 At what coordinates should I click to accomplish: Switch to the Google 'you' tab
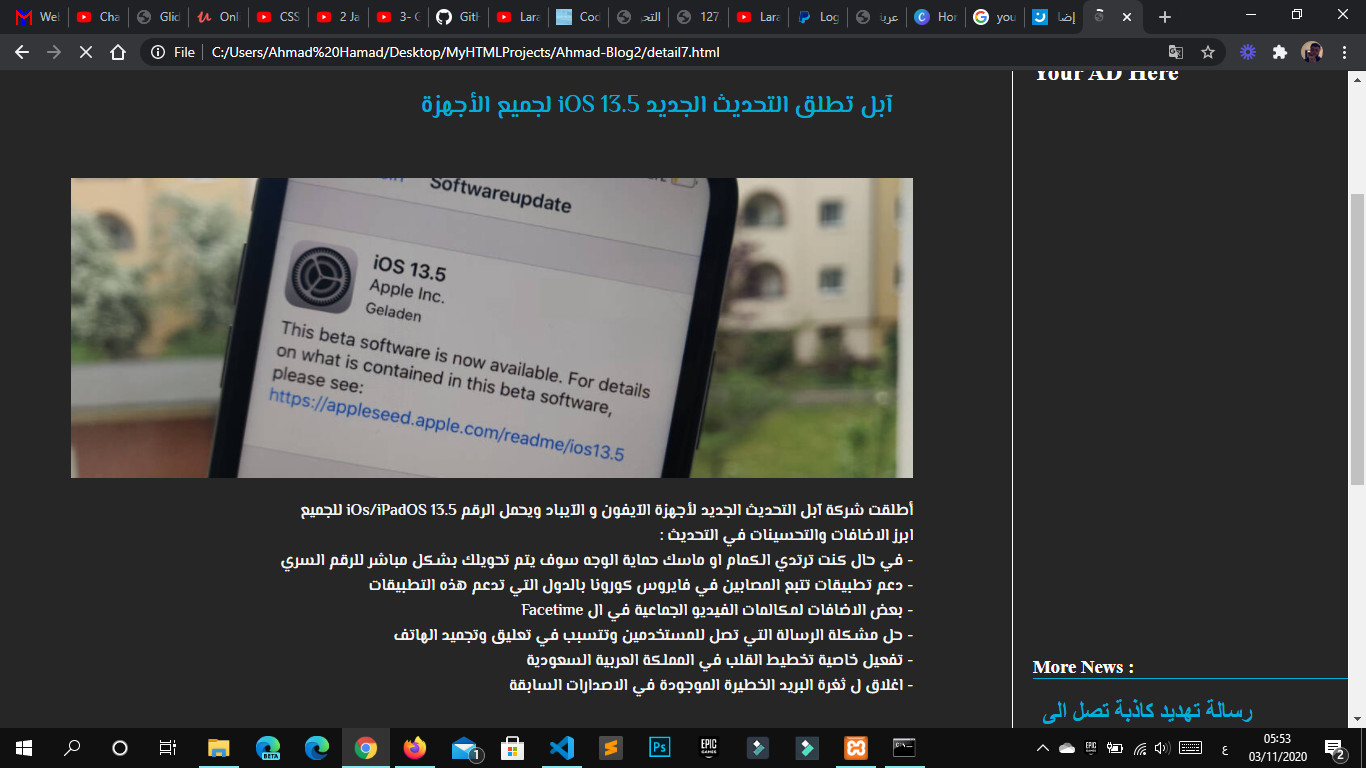996,17
